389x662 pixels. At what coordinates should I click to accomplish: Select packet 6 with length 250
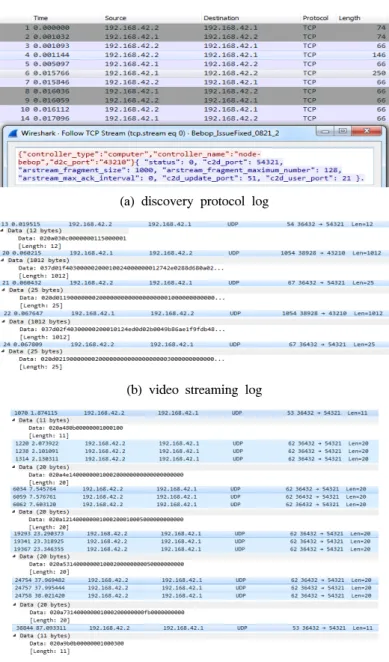tap(194, 73)
